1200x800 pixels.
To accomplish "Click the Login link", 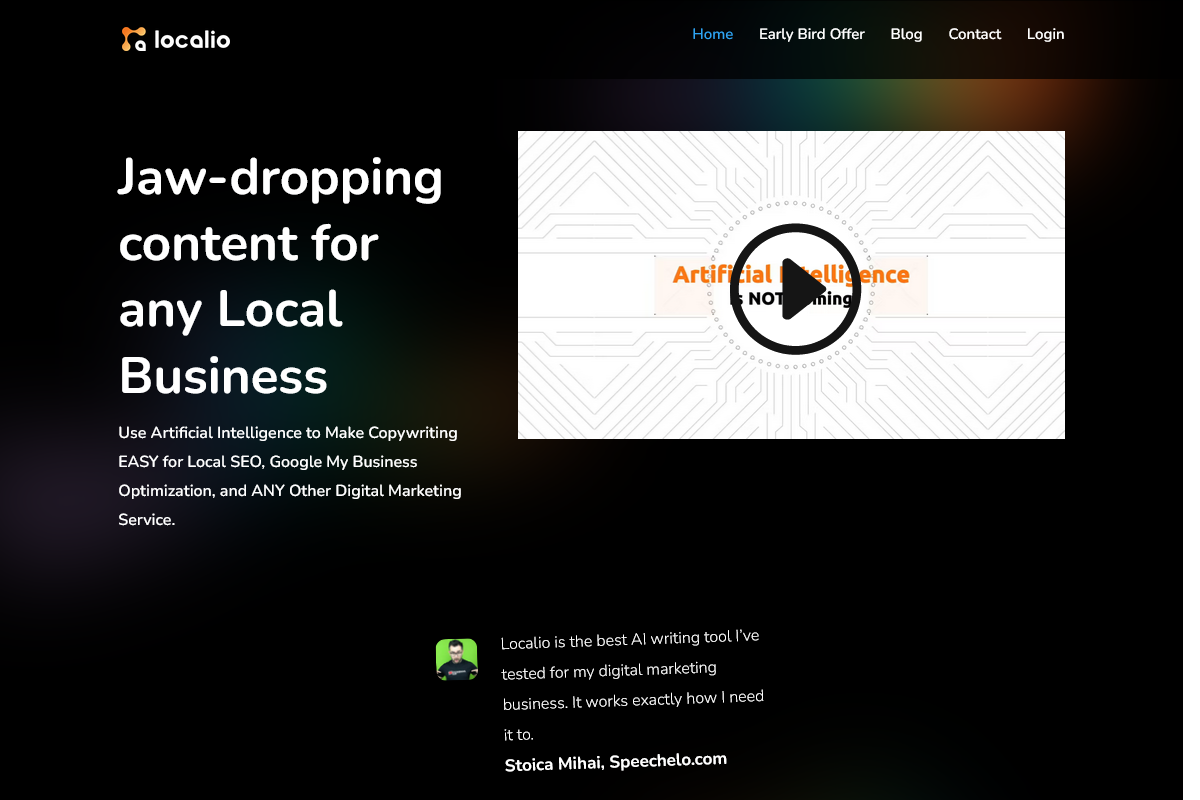I will [x=1045, y=34].
